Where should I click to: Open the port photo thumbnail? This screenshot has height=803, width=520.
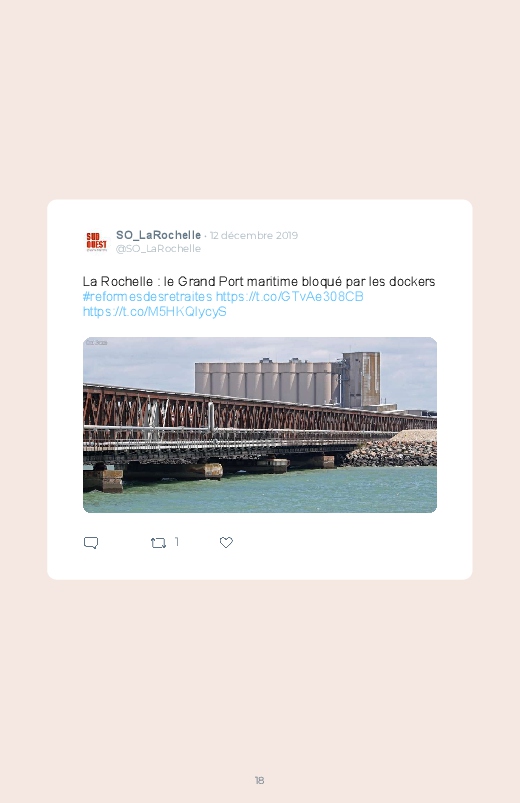point(260,425)
